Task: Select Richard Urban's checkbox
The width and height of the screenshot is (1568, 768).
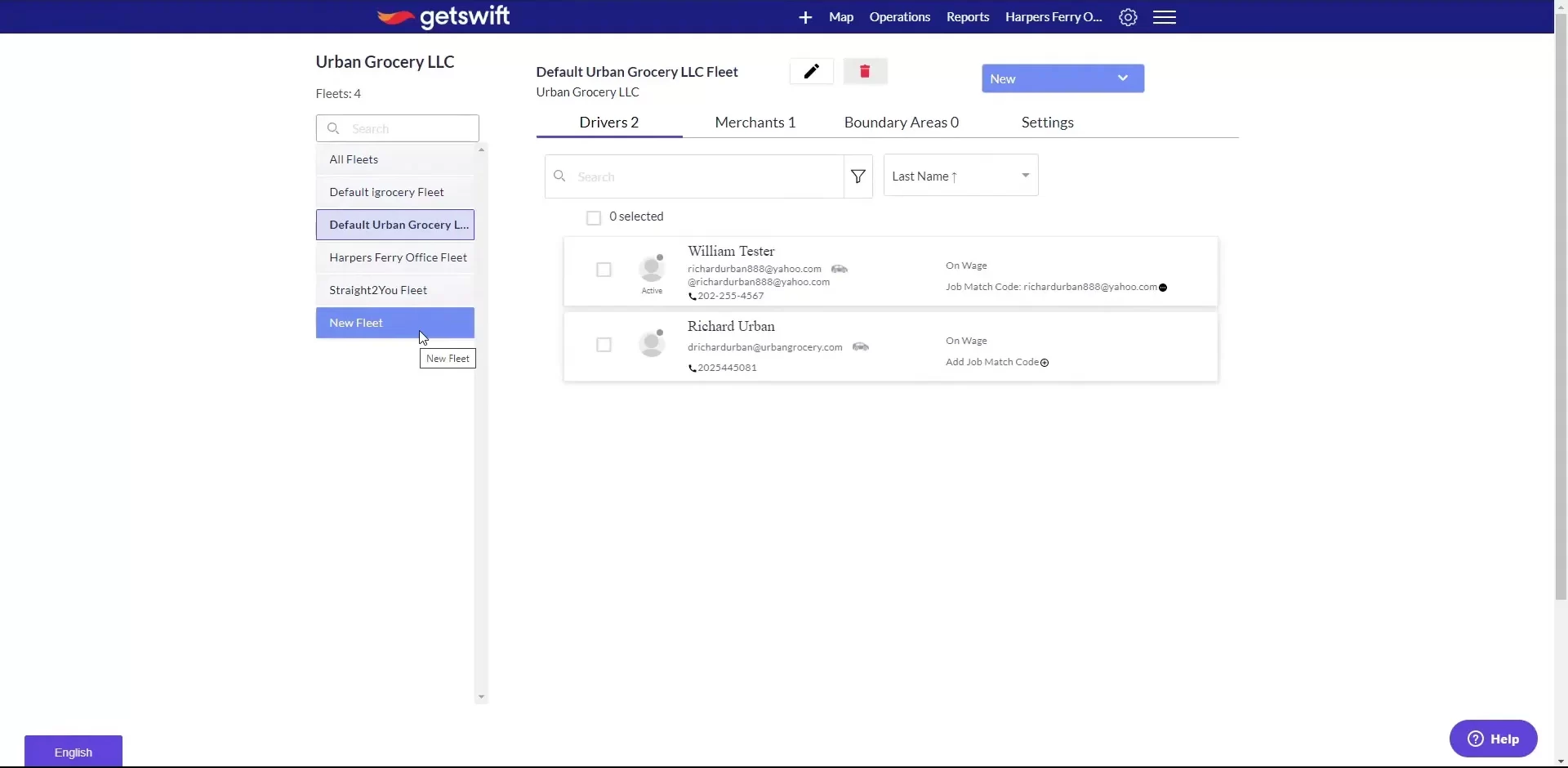Action: (604, 345)
